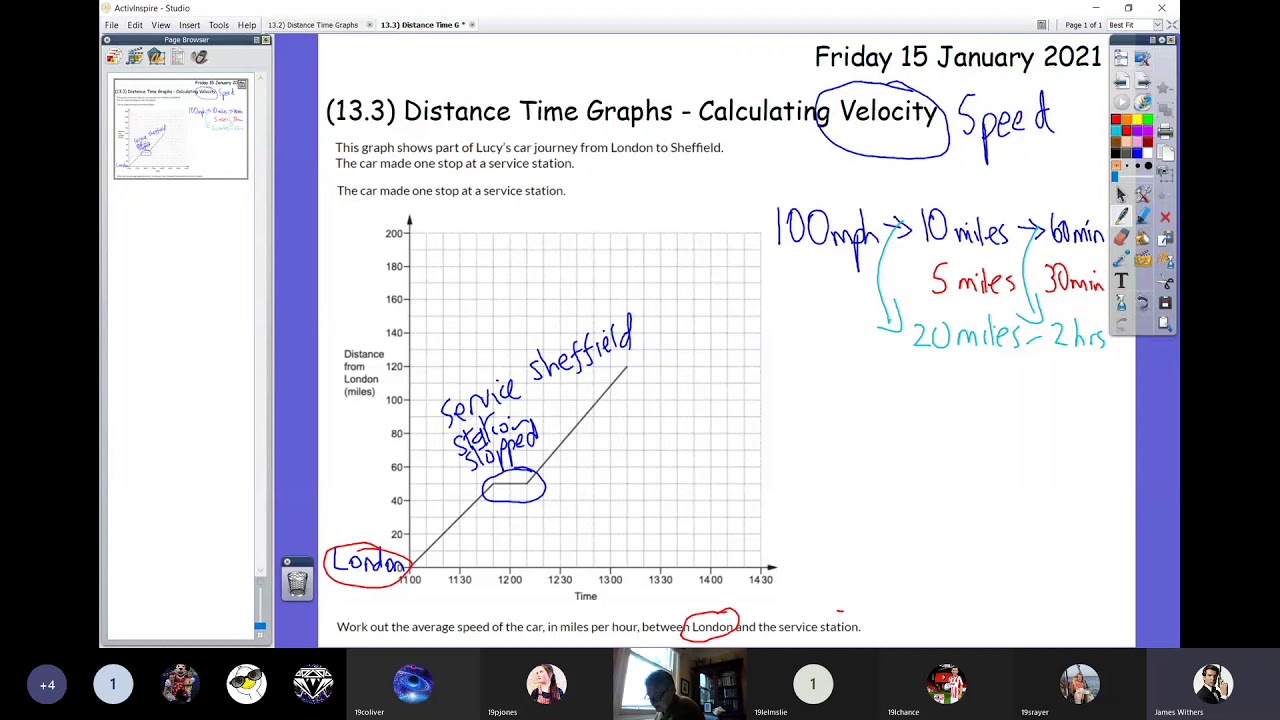Go to the next page arrow
1280x720 pixels.
coord(1143,81)
